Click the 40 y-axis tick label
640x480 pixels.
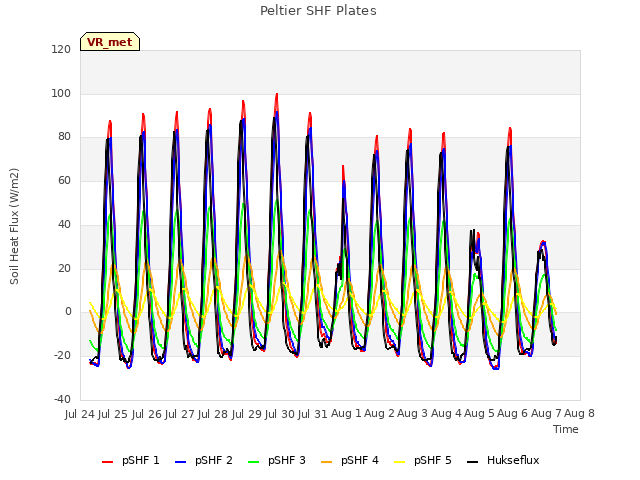coord(64,224)
